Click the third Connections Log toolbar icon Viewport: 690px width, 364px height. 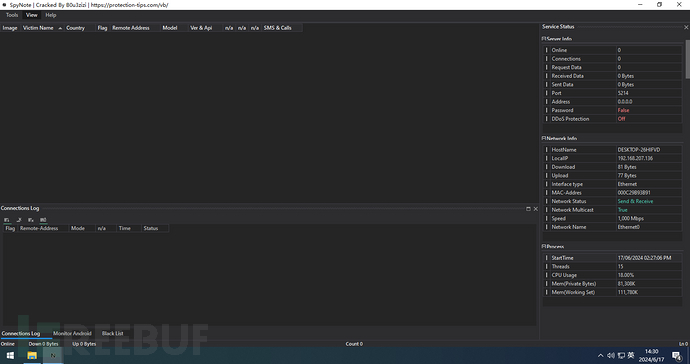point(31,220)
